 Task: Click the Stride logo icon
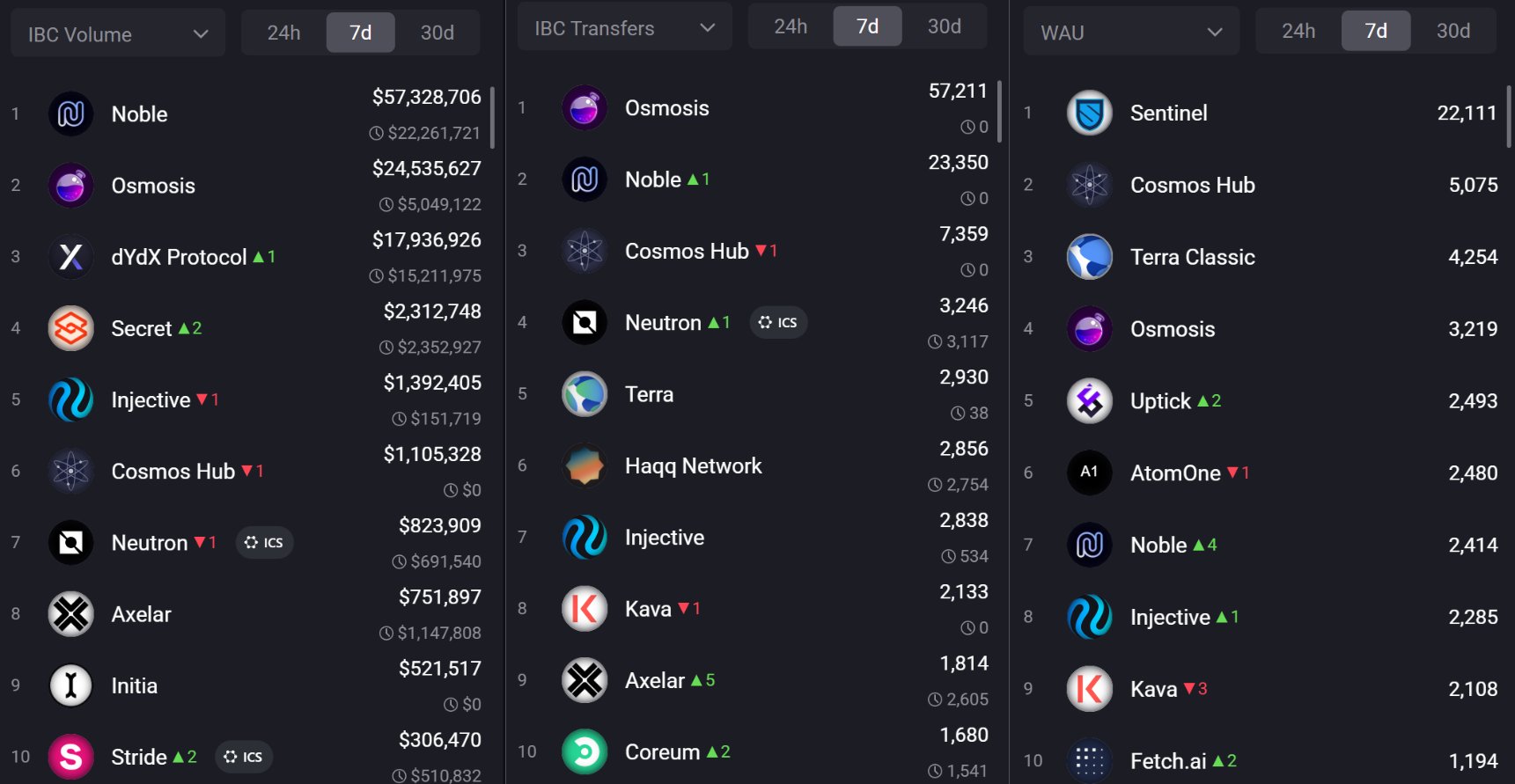[x=71, y=757]
